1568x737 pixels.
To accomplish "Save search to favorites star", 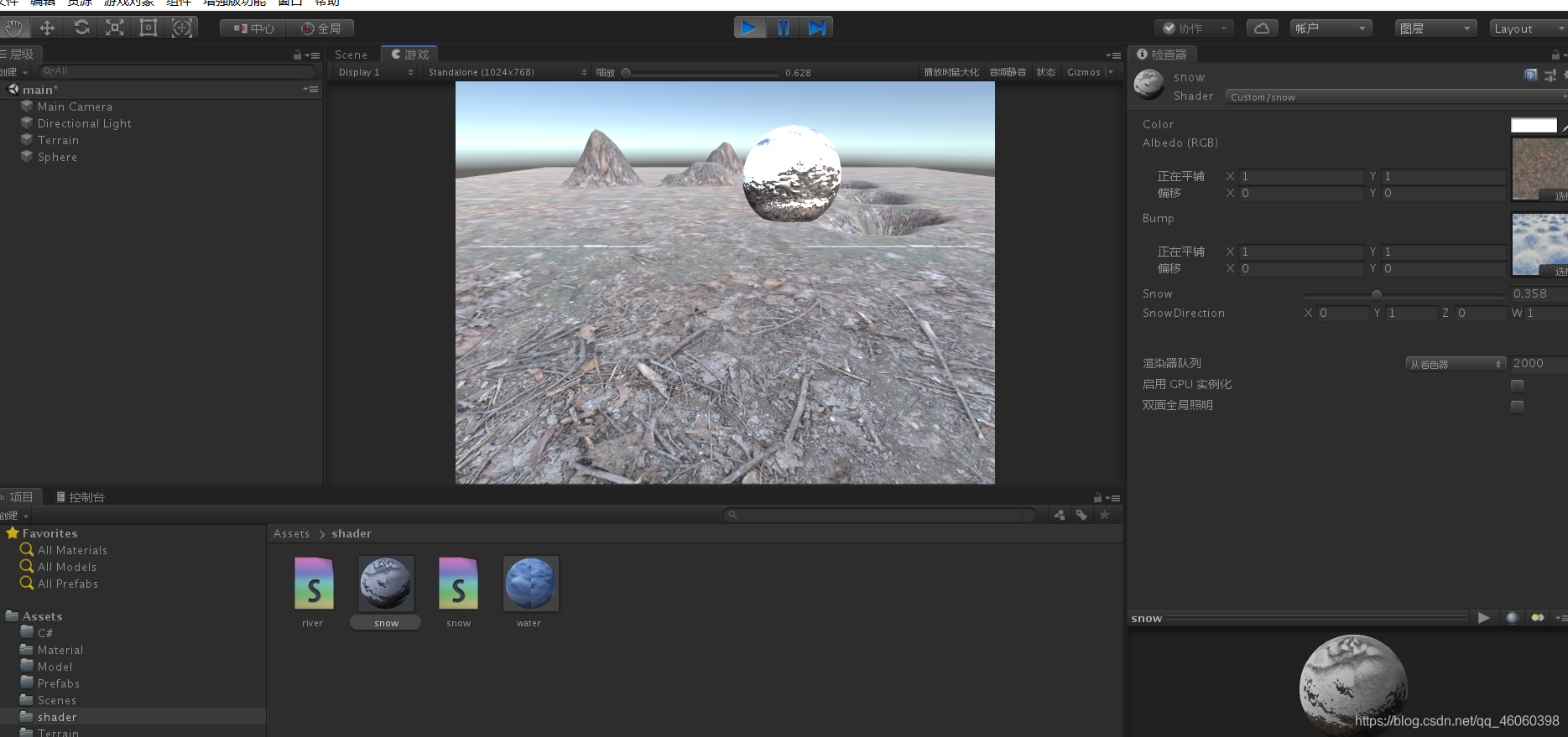I will tap(1104, 515).
